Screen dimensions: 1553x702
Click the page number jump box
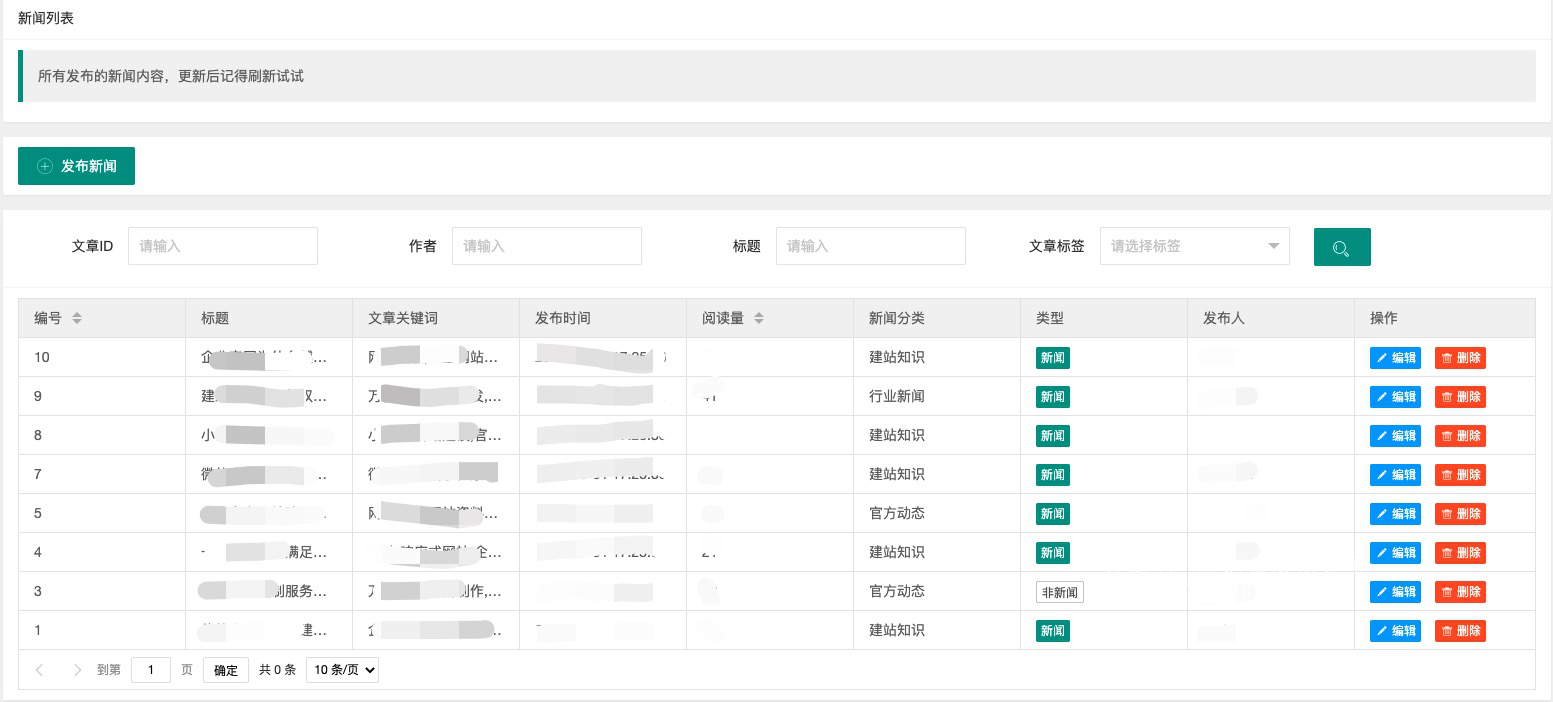pos(151,670)
